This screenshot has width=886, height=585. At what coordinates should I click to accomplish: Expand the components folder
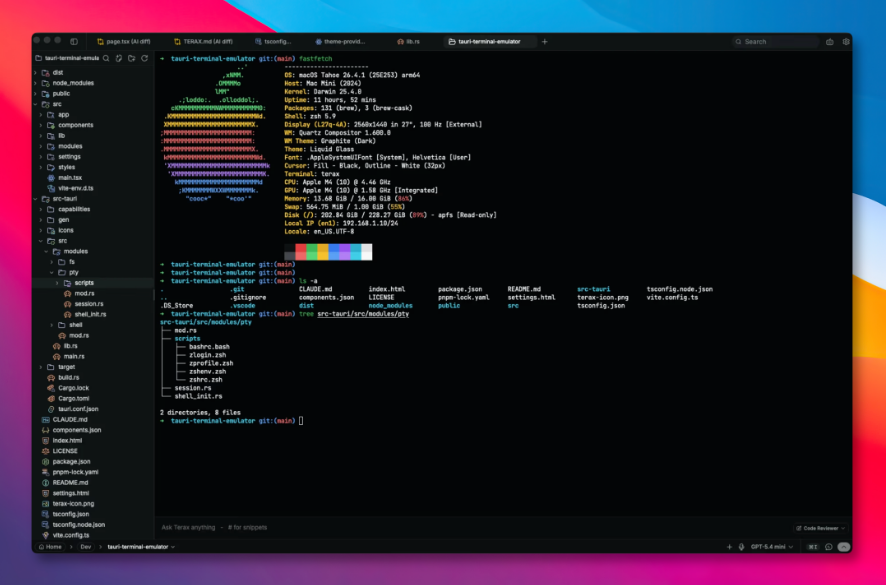coord(41,125)
